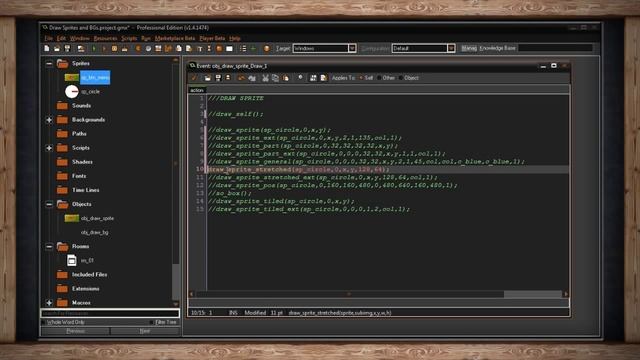The width and height of the screenshot is (640, 360).
Task: Click Copy icon in code editor toolbar
Action: click(276, 78)
